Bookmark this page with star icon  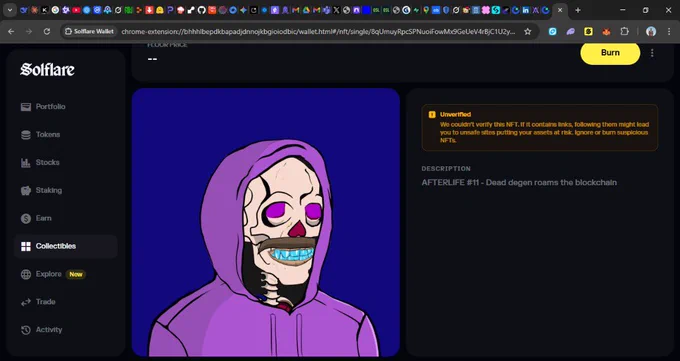pos(527,32)
